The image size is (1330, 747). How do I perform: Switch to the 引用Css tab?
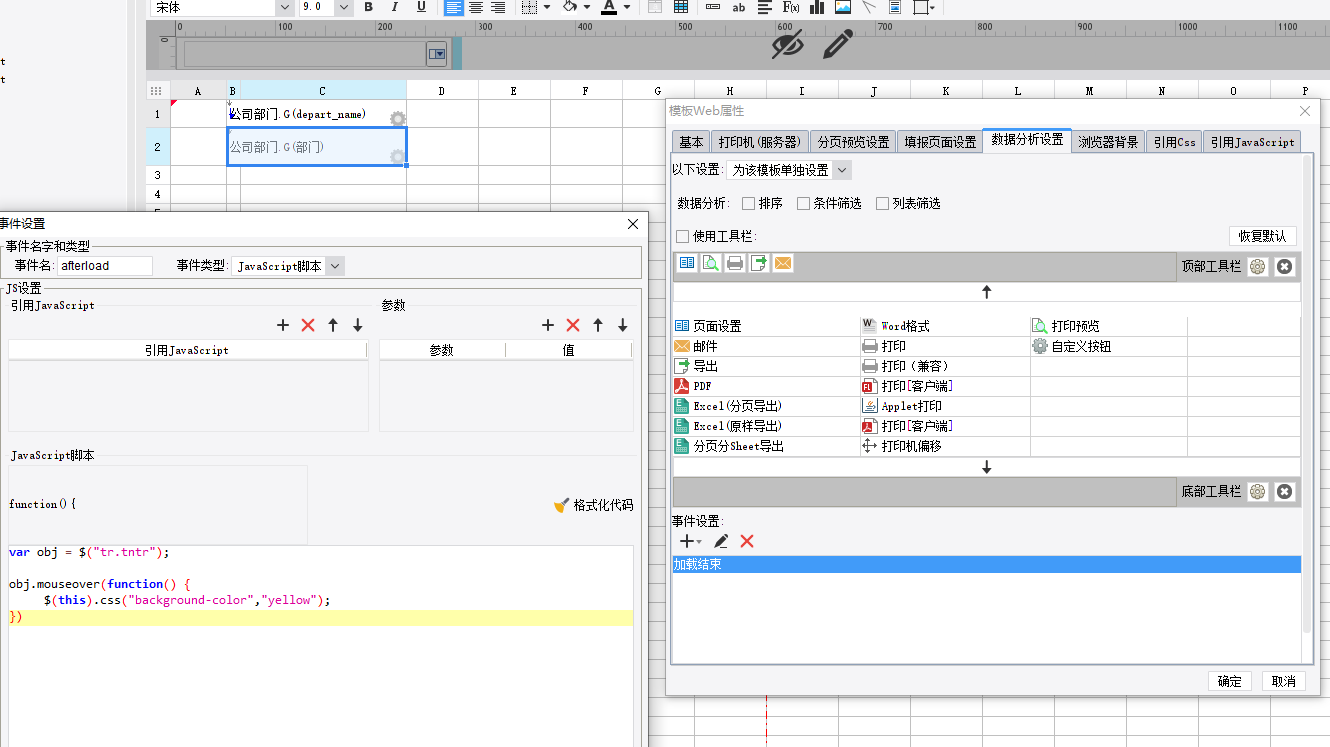point(1173,142)
